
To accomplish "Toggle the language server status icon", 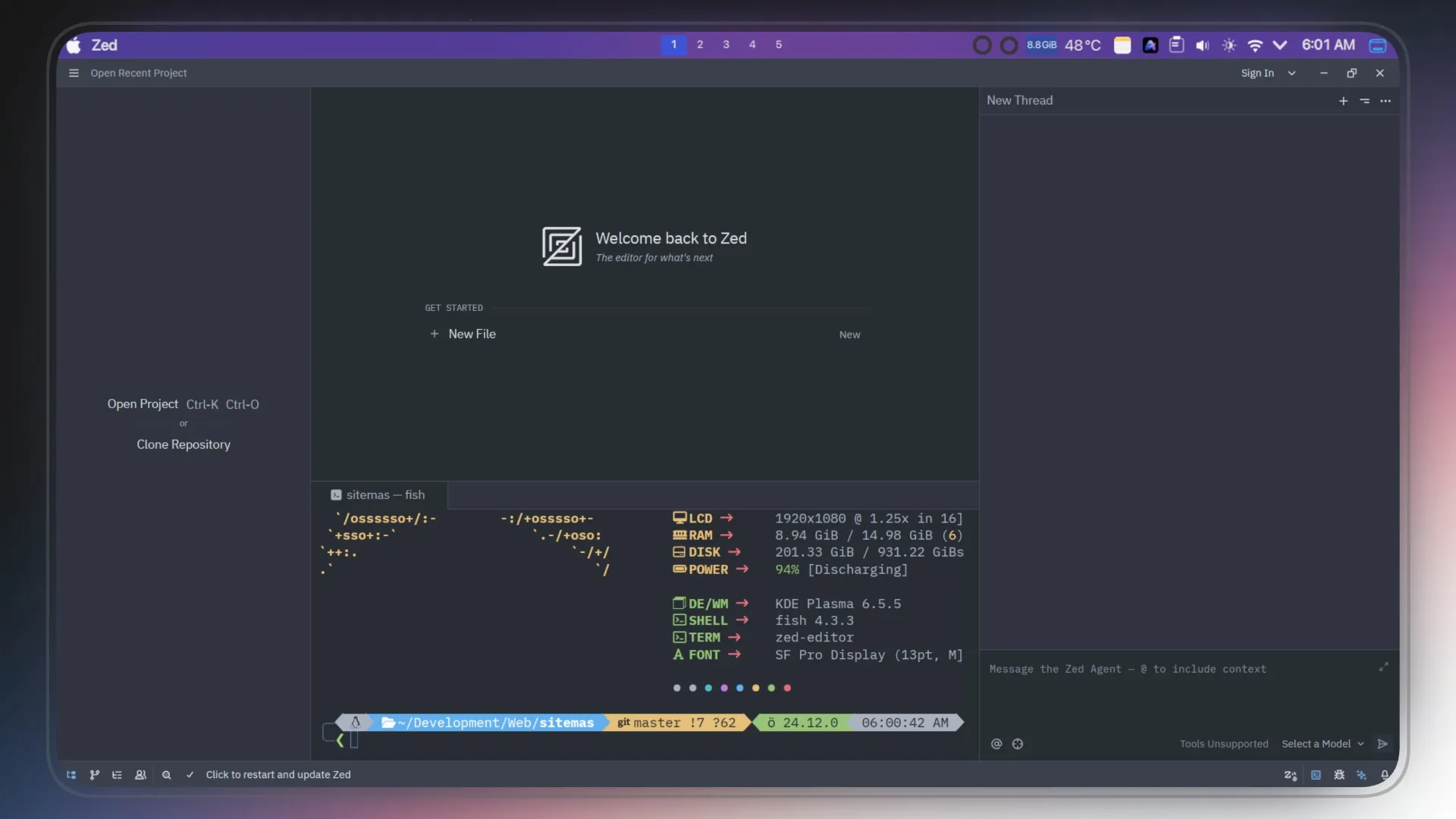I will pos(1291,775).
